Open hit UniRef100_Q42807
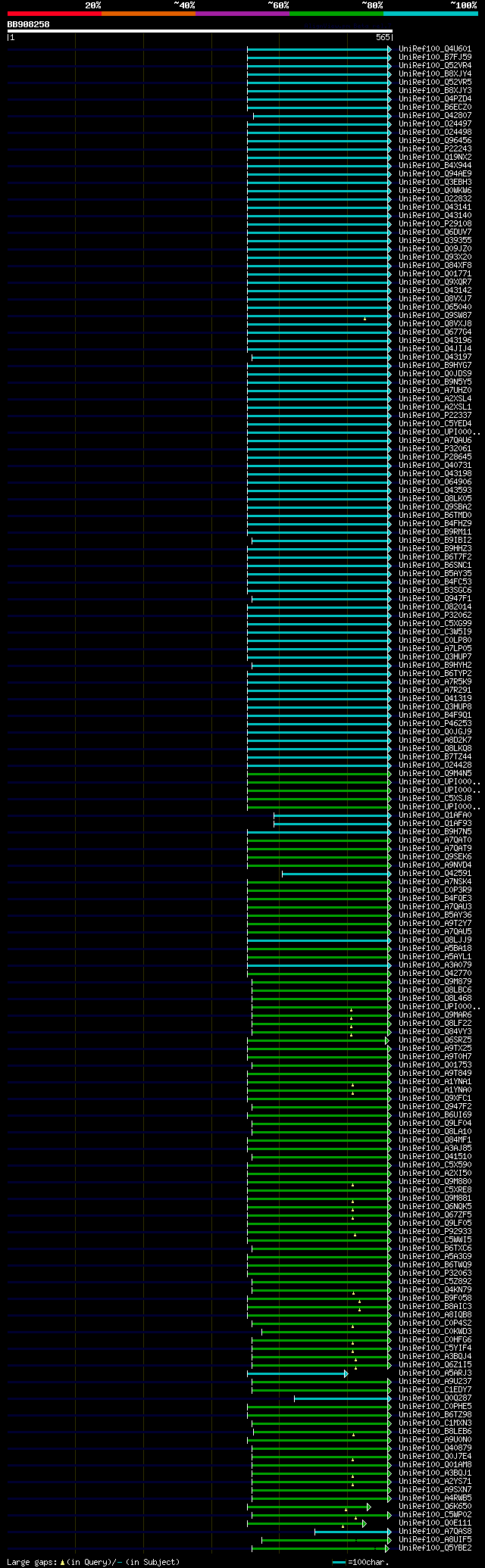This screenshot has height=1568, width=485. click(435, 115)
